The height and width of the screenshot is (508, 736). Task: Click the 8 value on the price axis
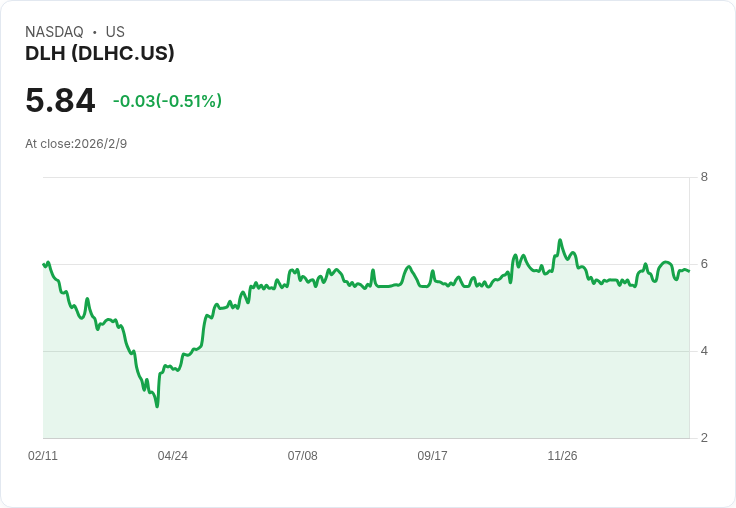(x=704, y=177)
